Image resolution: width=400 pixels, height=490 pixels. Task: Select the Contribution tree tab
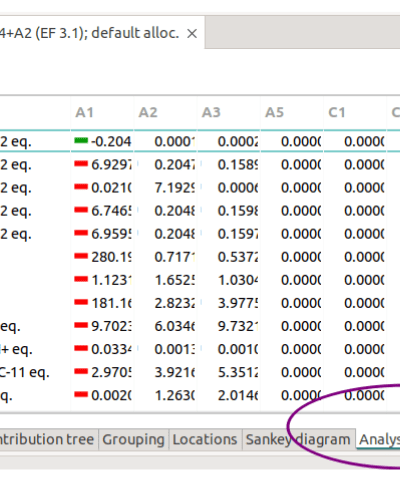tap(48, 439)
